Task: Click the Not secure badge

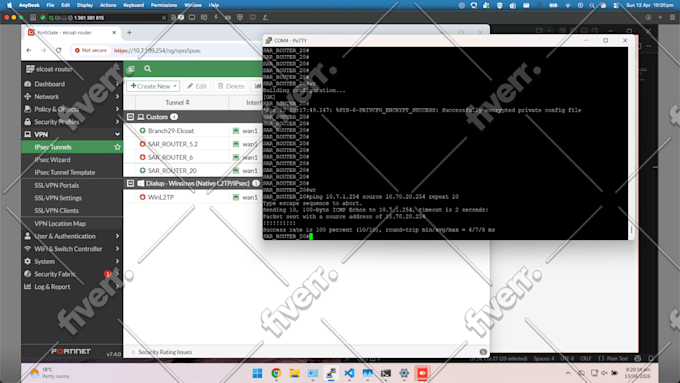Action: tap(90, 50)
